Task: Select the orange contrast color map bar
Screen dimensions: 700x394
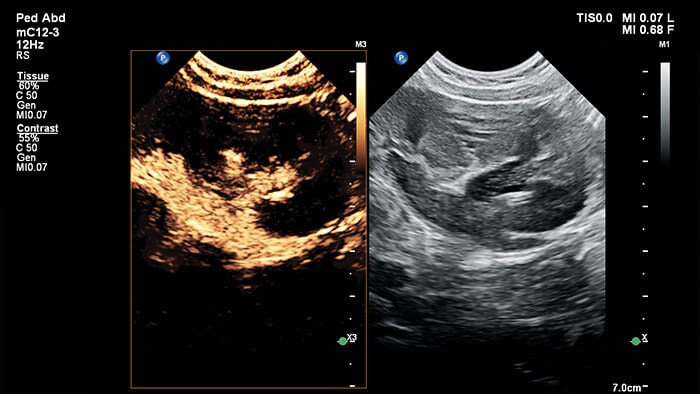Action: click(x=361, y=116)
